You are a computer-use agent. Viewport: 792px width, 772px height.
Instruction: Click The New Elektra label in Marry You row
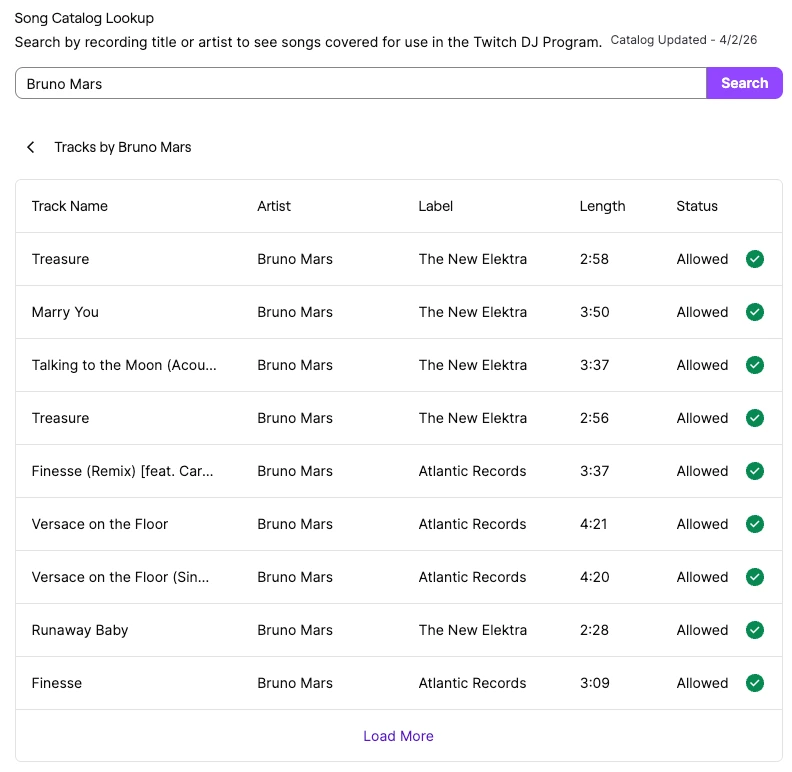(473, 312)
